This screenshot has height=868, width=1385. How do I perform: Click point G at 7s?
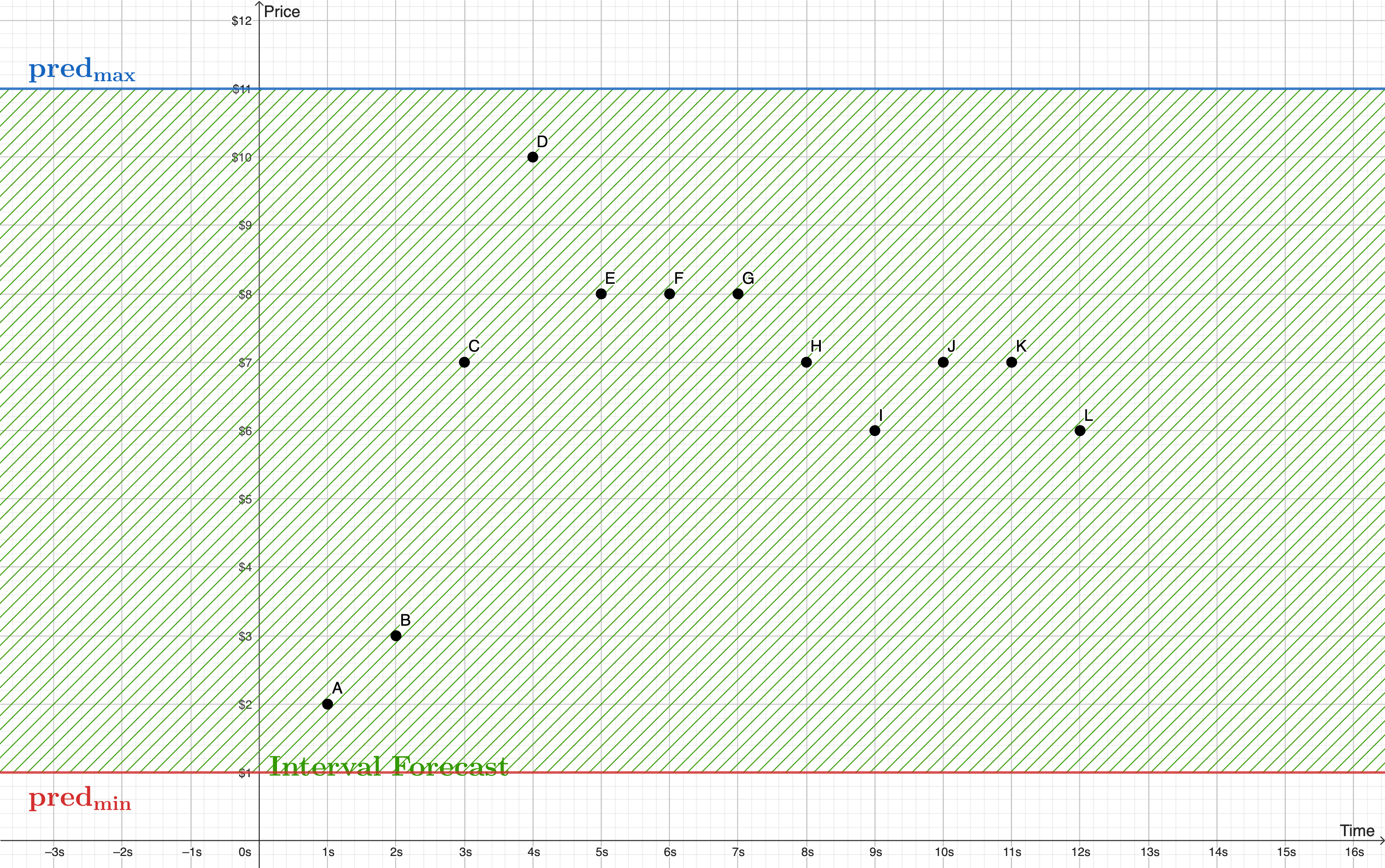738,294
